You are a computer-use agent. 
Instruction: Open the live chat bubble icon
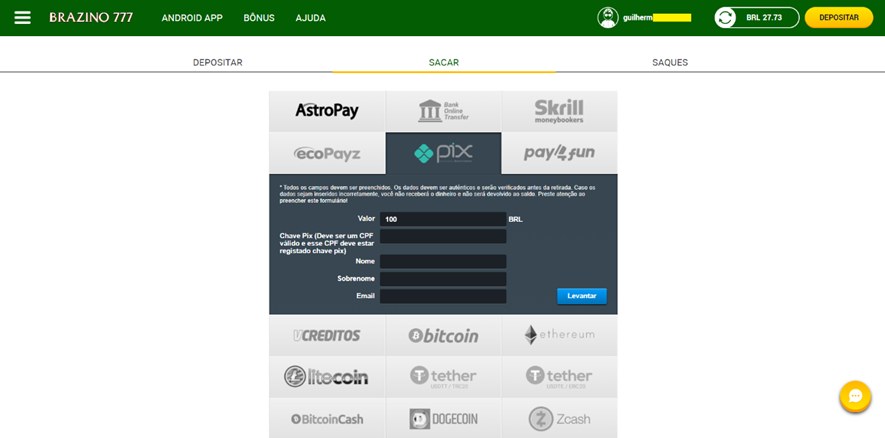[855, 396]
